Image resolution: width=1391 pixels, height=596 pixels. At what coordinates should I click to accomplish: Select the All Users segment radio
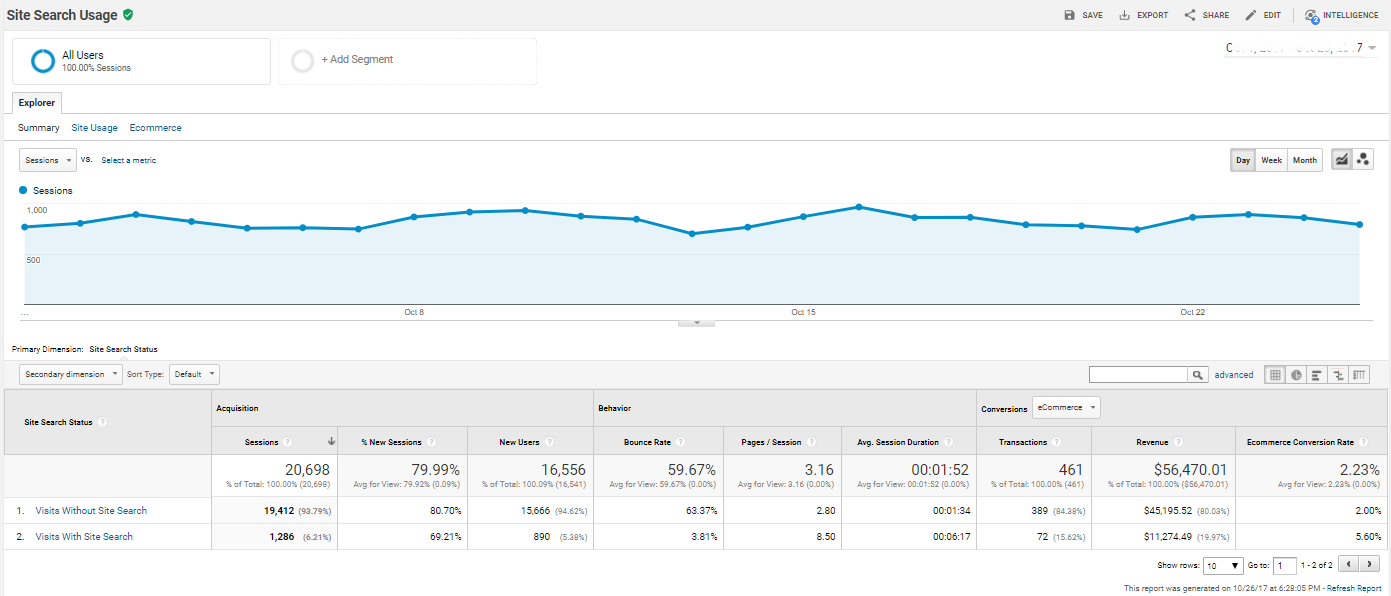point(42,60)
